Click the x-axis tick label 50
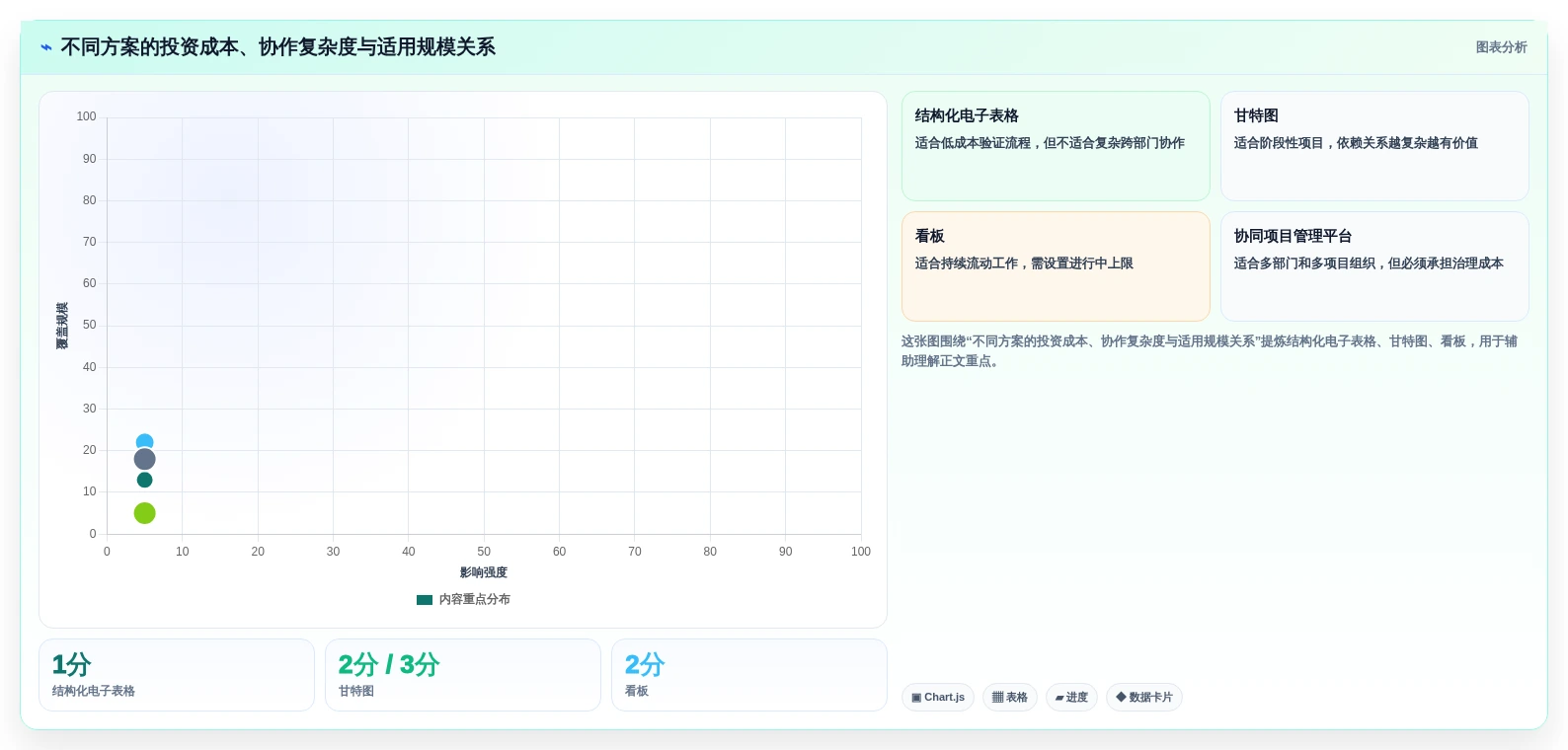 pyautogui.click(x=484, y=552)
